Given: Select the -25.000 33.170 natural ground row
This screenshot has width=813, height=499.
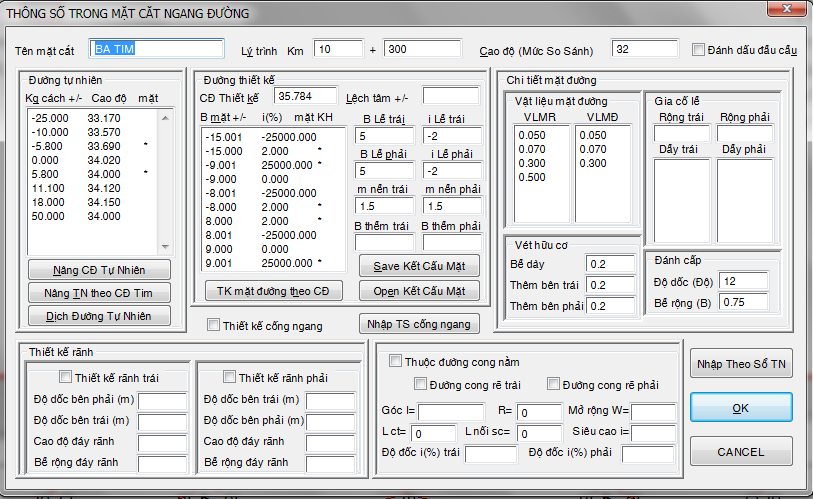Looking at the screenshot, I should pos(92,118).
